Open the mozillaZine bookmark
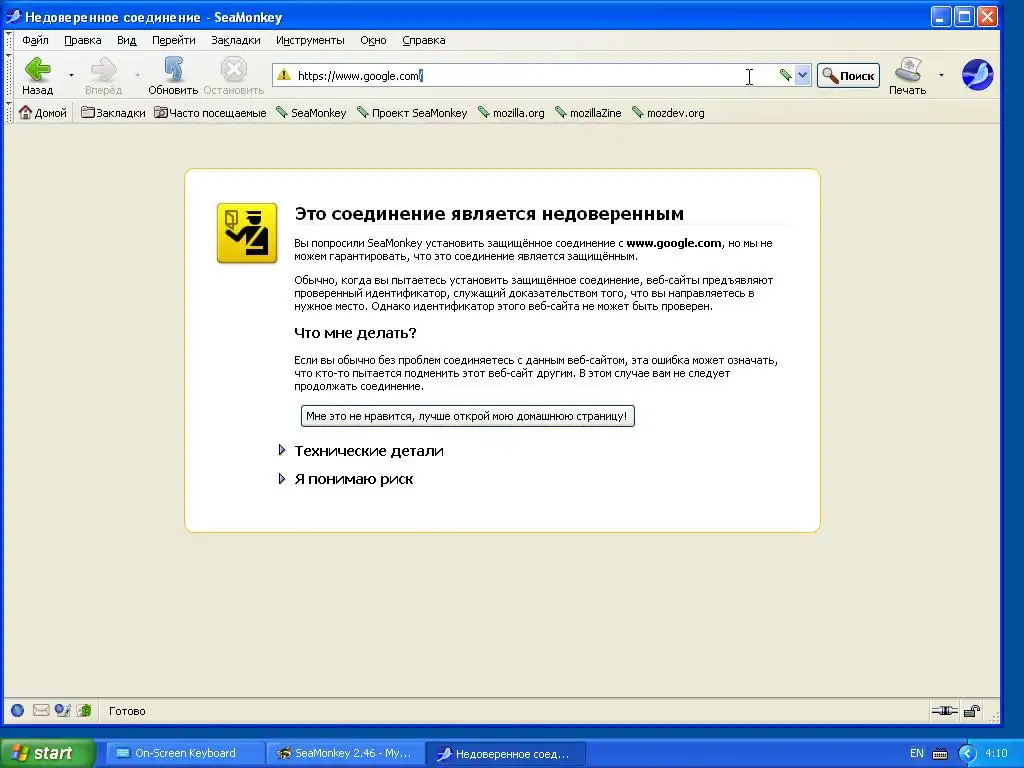Screen dimensions: 1024x768 click(x=588, y=113)
